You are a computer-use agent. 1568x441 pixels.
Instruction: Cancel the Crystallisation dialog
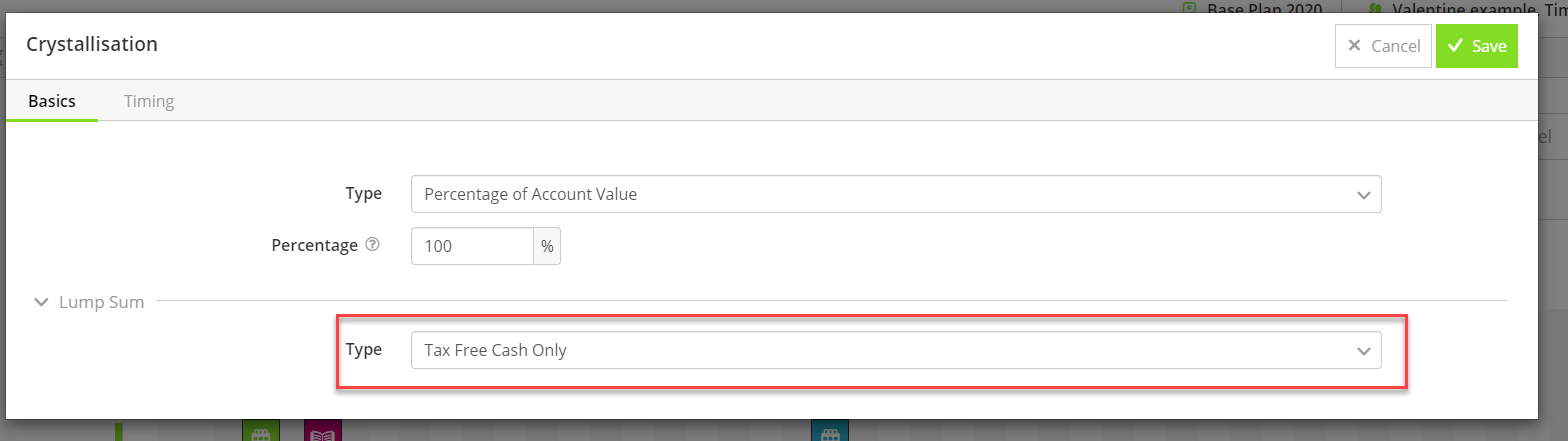(x=1383, y=46)
